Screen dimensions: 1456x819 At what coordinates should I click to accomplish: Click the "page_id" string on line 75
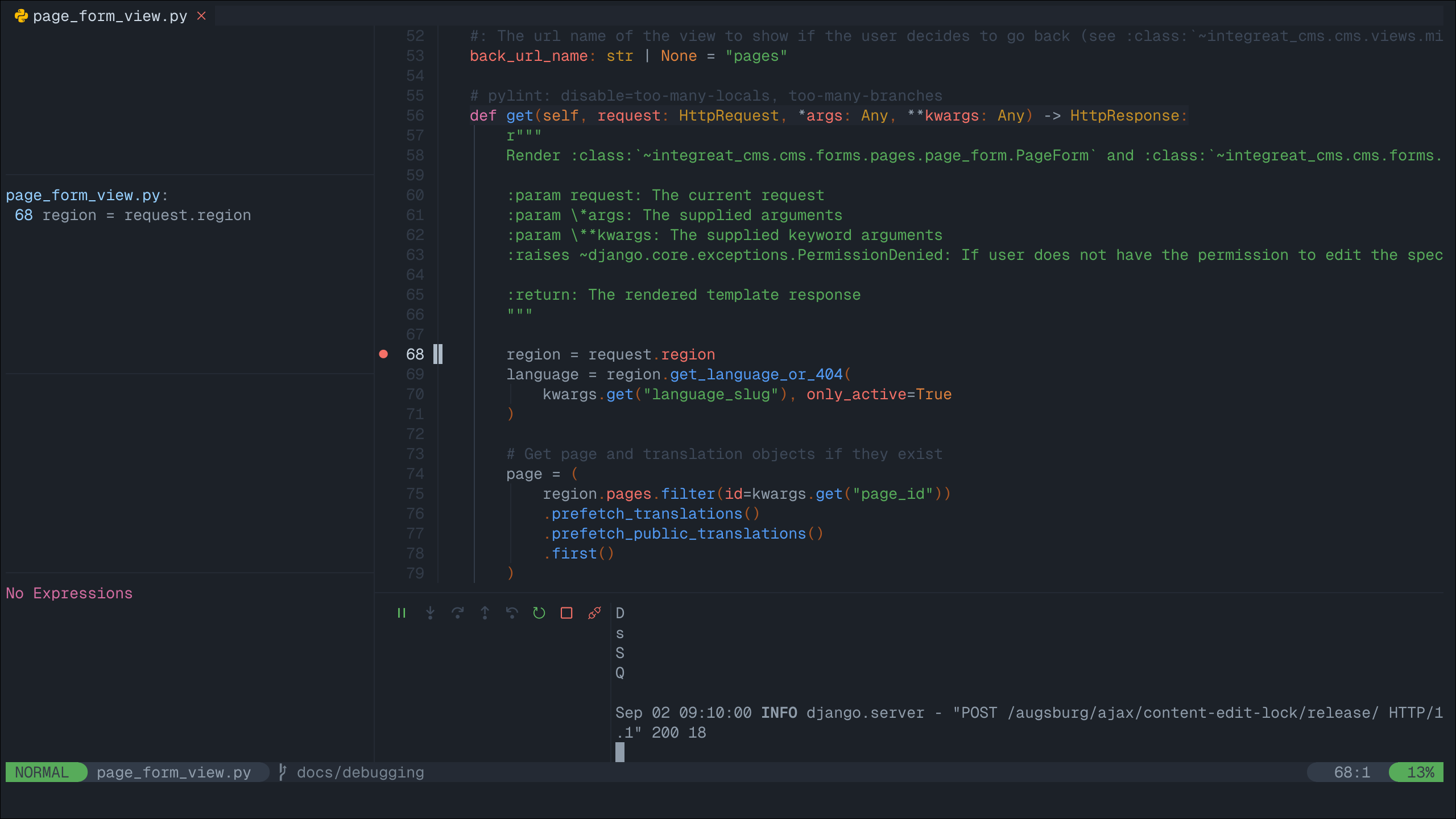point(893,494)
